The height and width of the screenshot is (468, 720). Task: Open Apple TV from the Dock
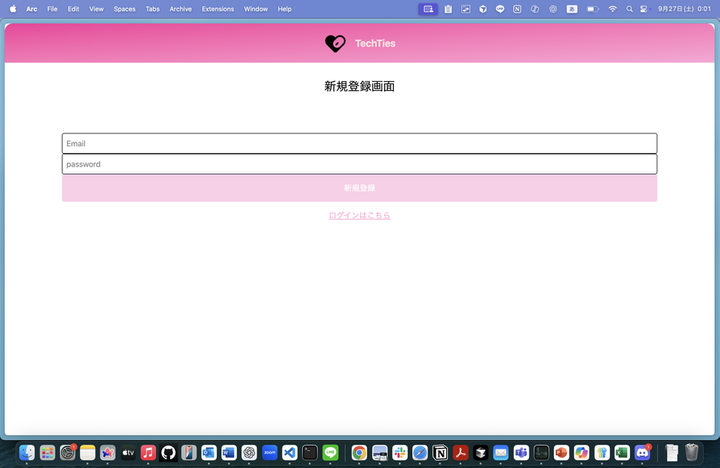coord(128,453)
